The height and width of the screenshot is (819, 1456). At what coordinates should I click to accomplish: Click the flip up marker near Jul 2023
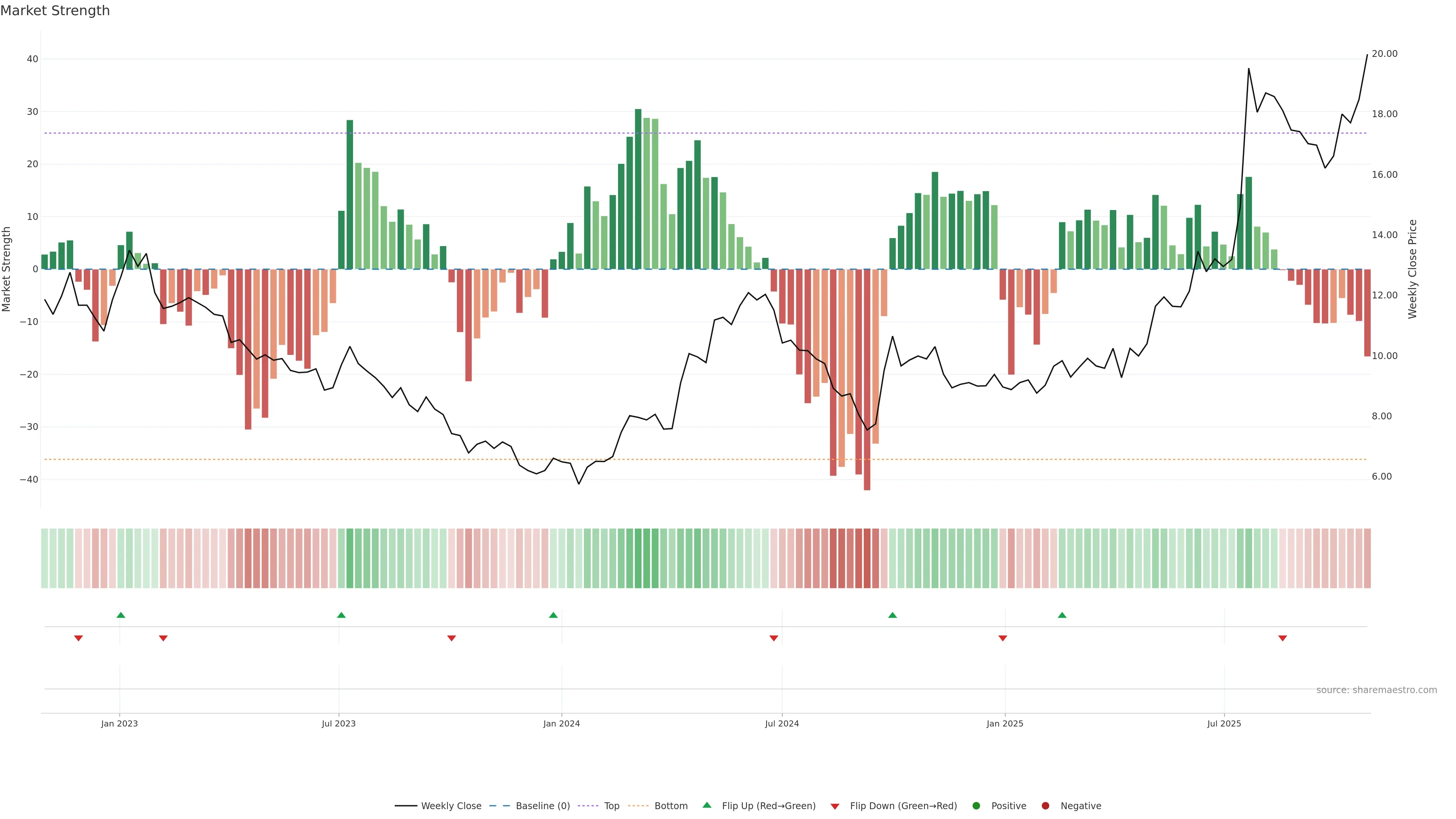coord(341,615)
